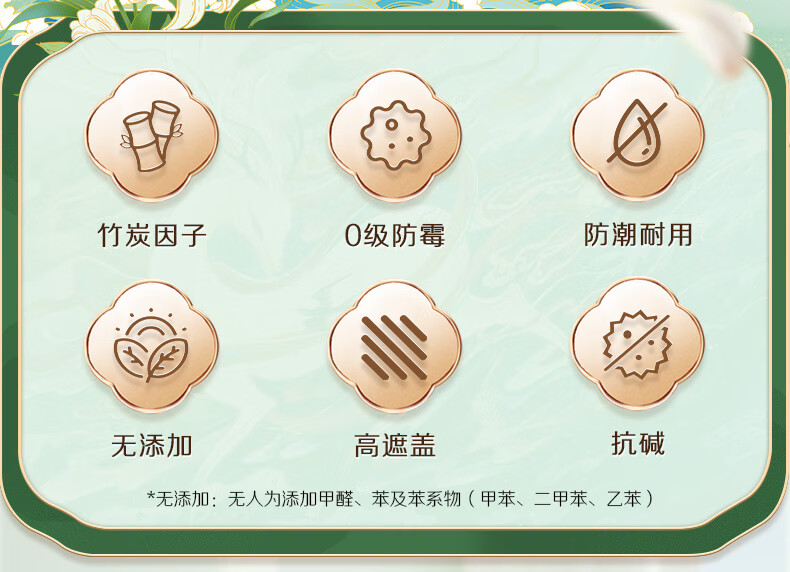Viewport: 790px width, 572px height.
Task: Click the *无添加 footnote text
Action: tap(401, 499)
